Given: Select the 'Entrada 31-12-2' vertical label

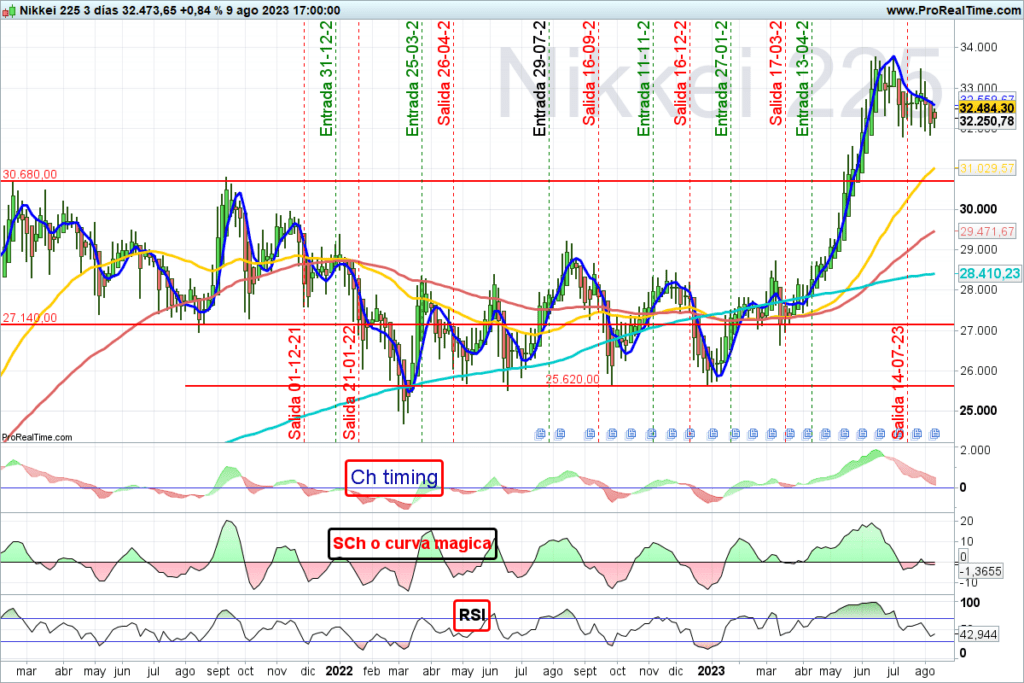Looking at the screenshot, I should [327, 78].
